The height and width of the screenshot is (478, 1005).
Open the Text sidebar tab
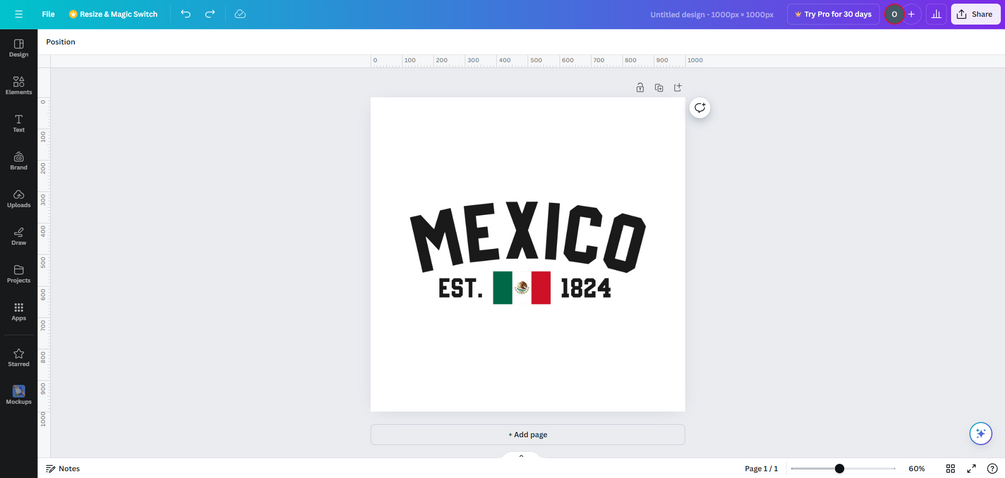[19, 124]
